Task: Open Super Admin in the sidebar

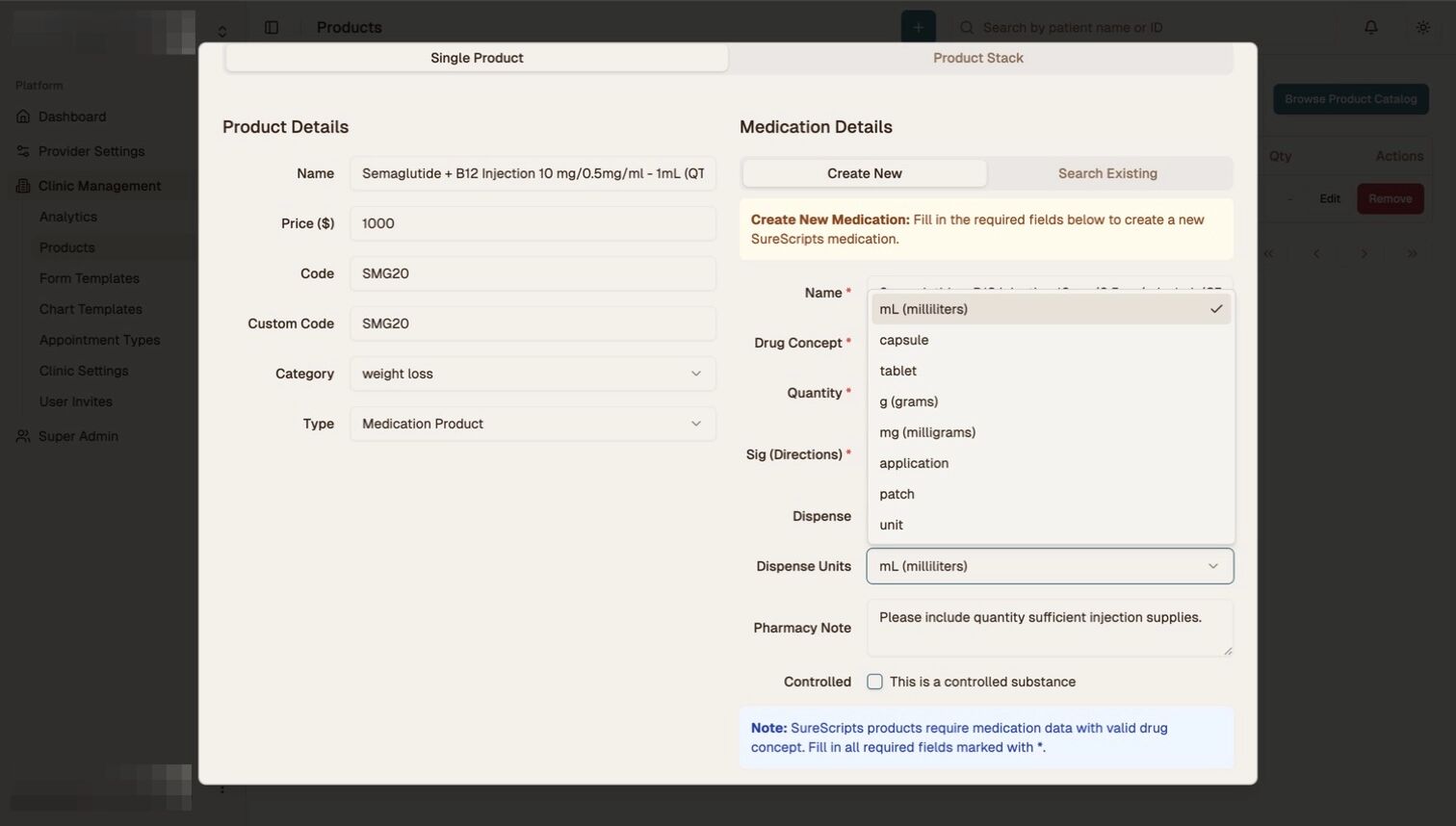Action: coord(78,436)
